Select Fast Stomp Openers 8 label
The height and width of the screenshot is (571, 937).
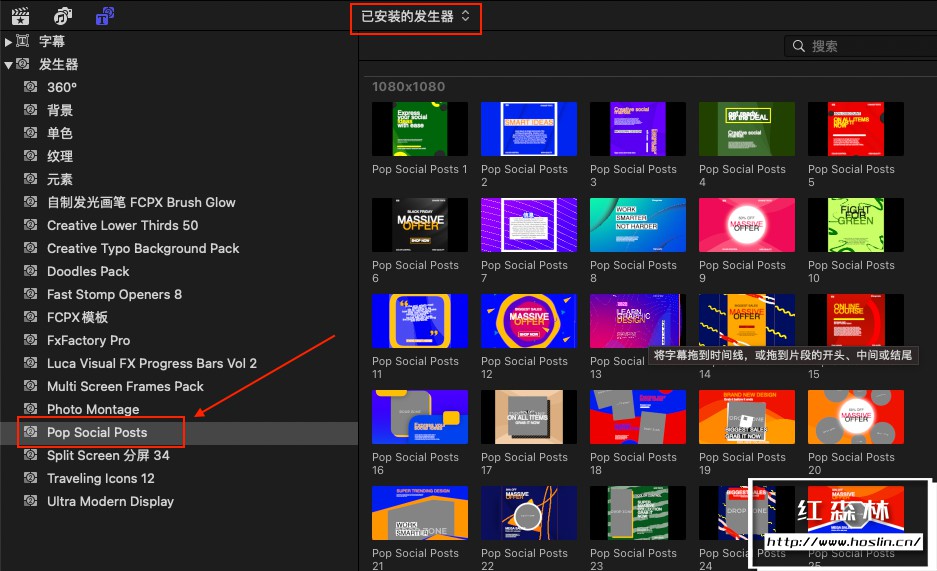pos(114,294)
